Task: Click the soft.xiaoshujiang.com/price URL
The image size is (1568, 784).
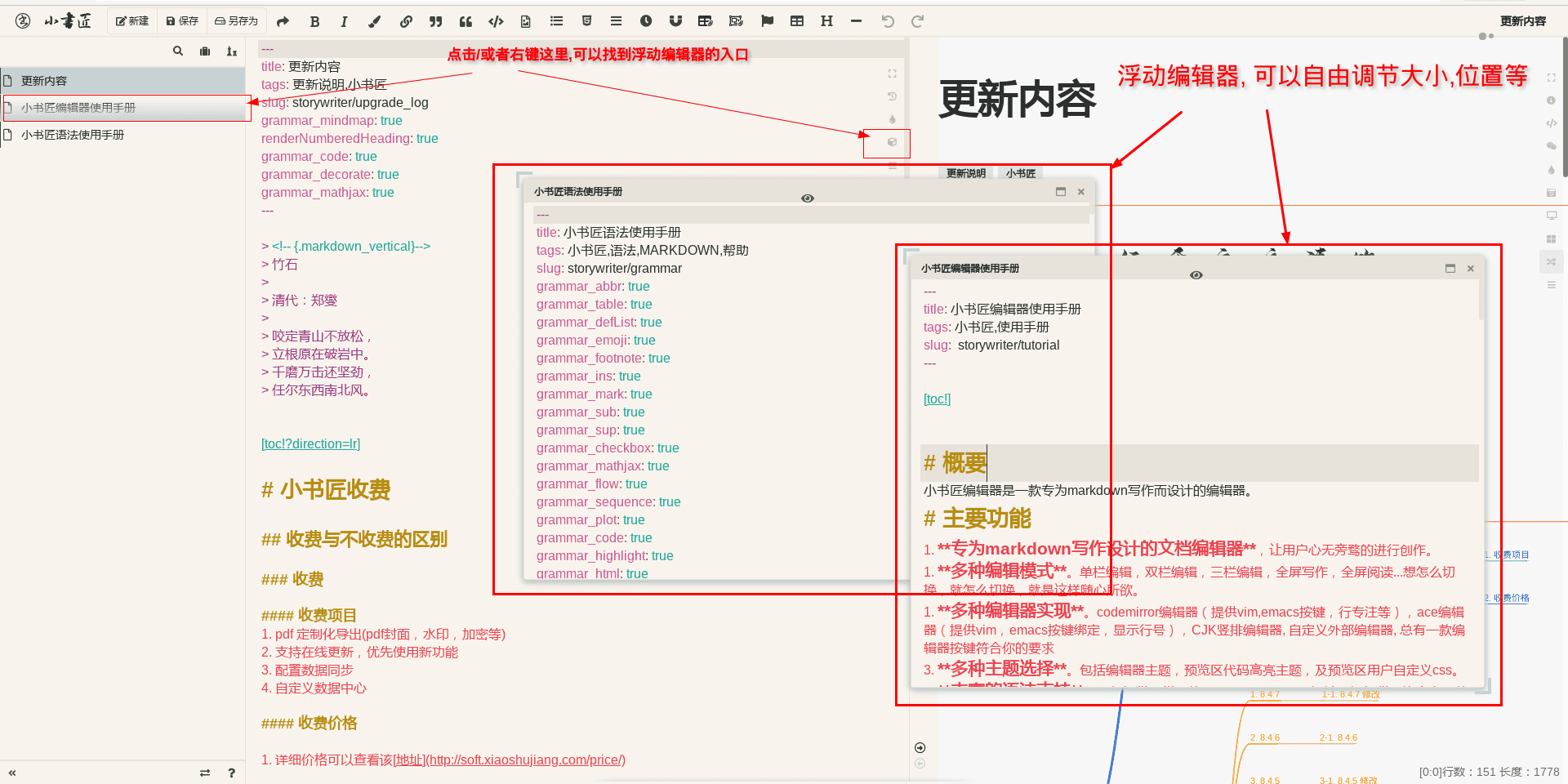Action: click(x=528, y=760)
